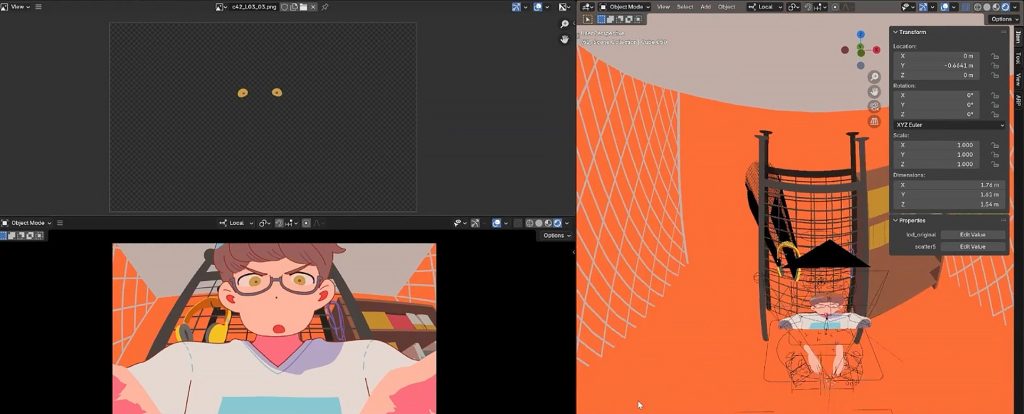Screen dimensions: 1024x414
Task: Collapse the Transform panel
Action: tap(896, 32)
